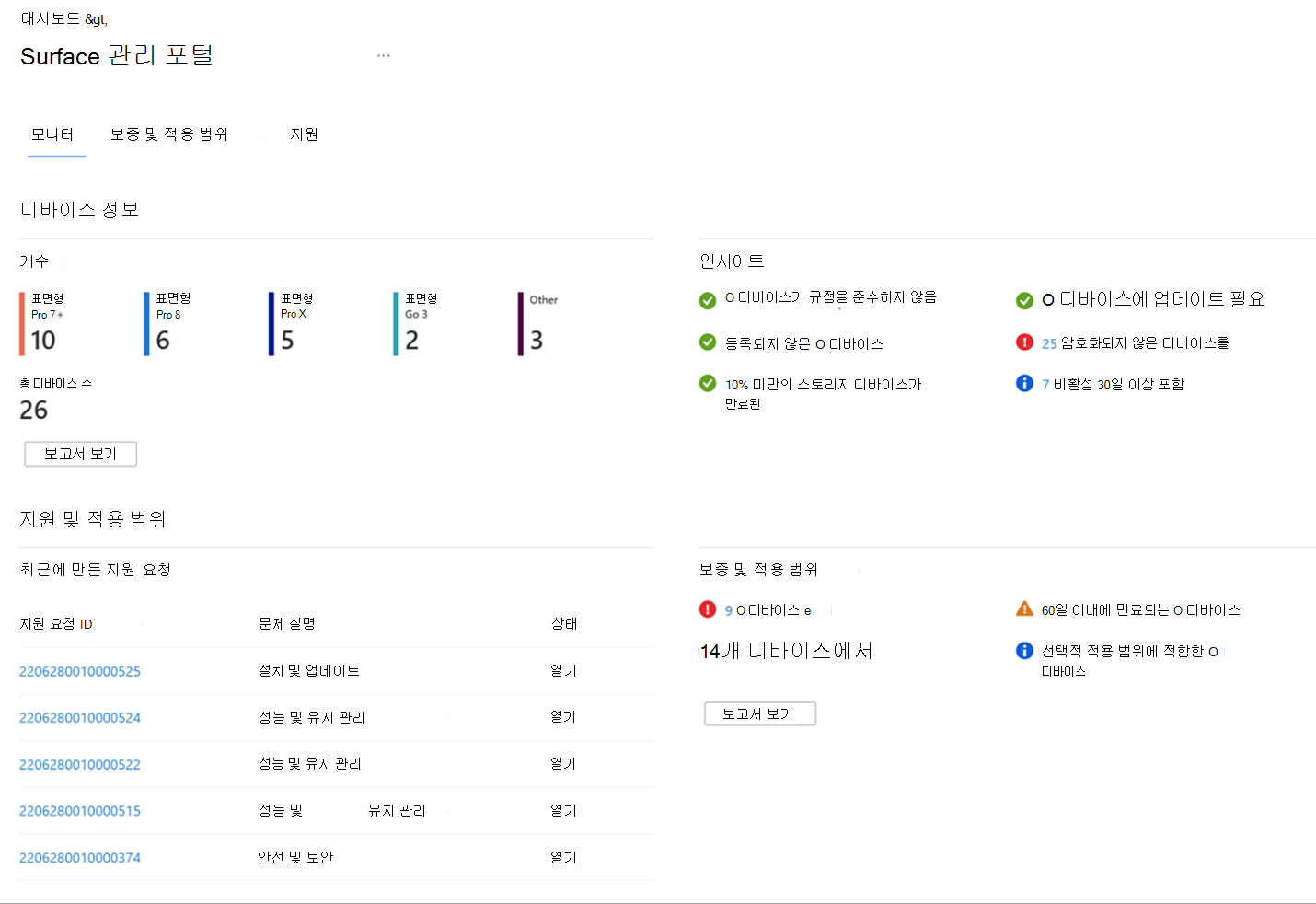The width and height of the screenshot is (1316, 904).
Task: Click 열기 status for request 2206280010000524
Action: pos(563,716)
